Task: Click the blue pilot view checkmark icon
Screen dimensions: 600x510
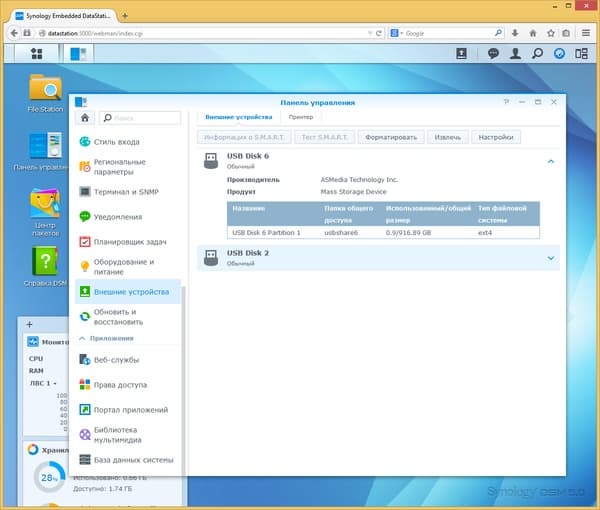Action: [x=559, y=54]
